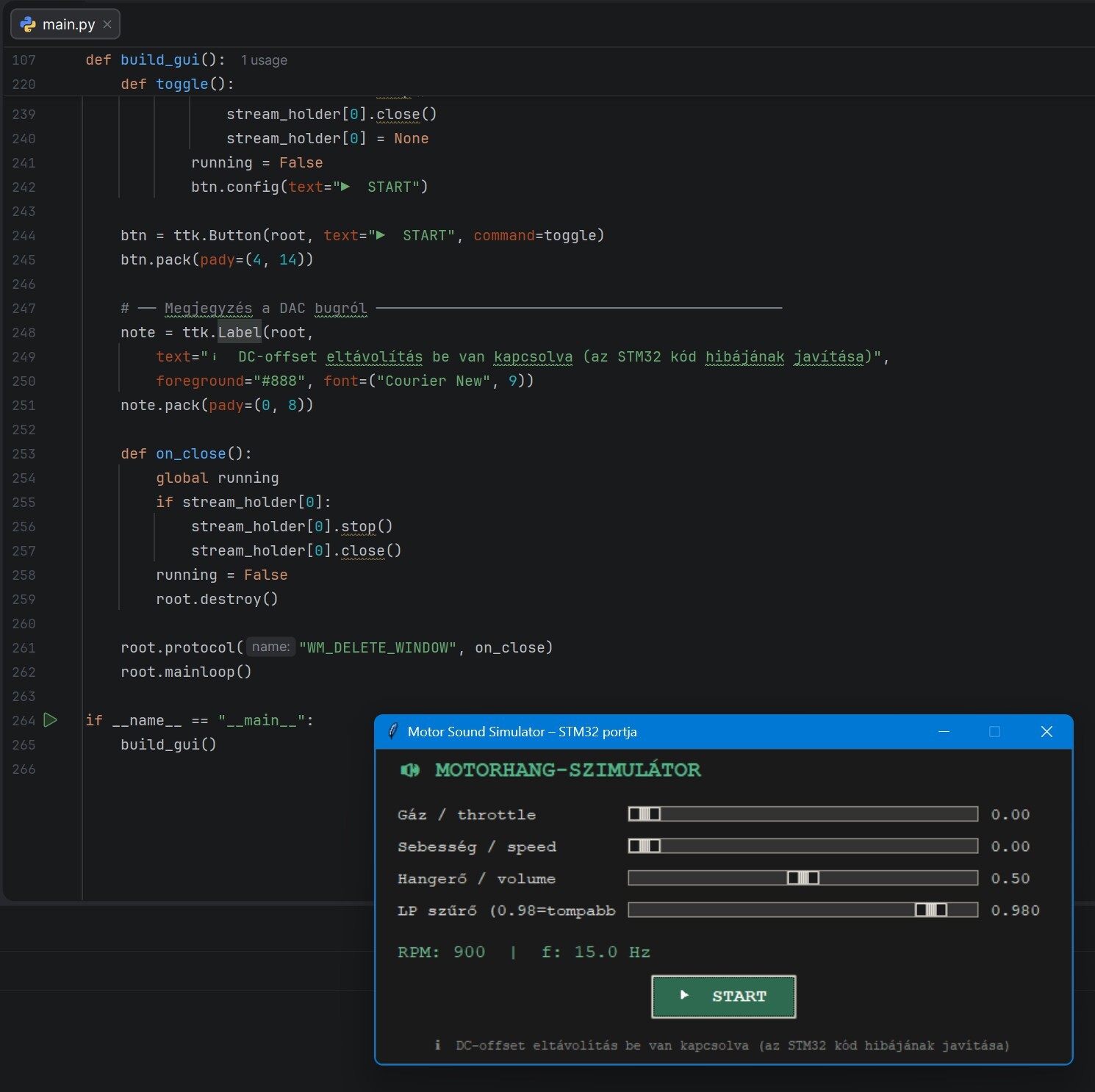
Task: Maximize the Motor Sound Simulator window
Action: pos(995,732)
